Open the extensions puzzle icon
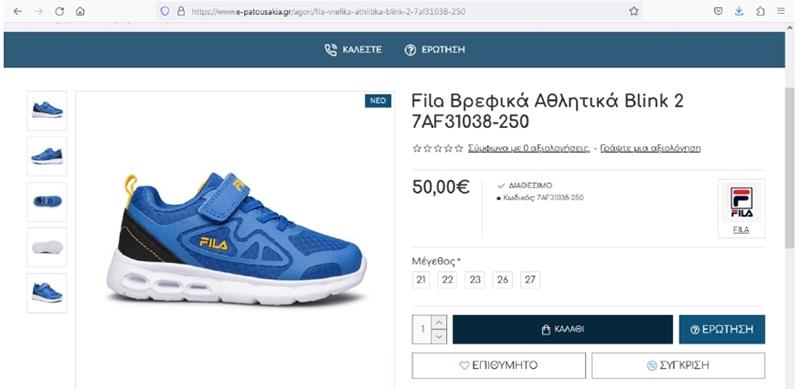 [760, 11]
